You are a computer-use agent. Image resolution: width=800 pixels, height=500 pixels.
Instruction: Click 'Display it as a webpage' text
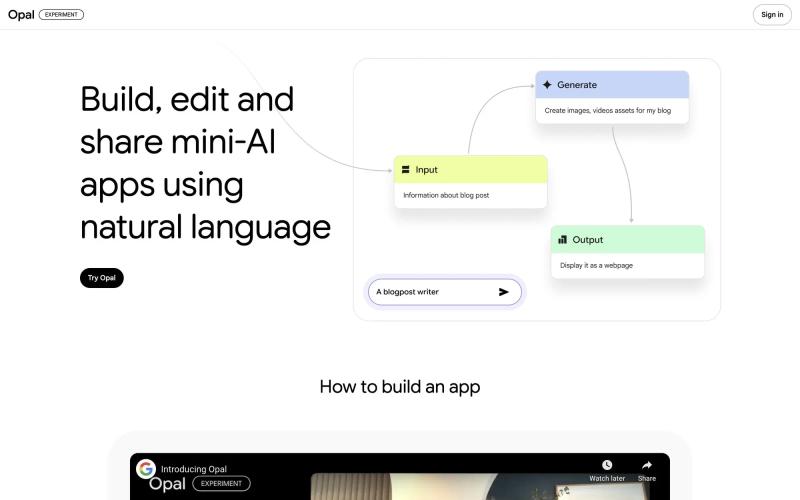[x=596, y=265]
